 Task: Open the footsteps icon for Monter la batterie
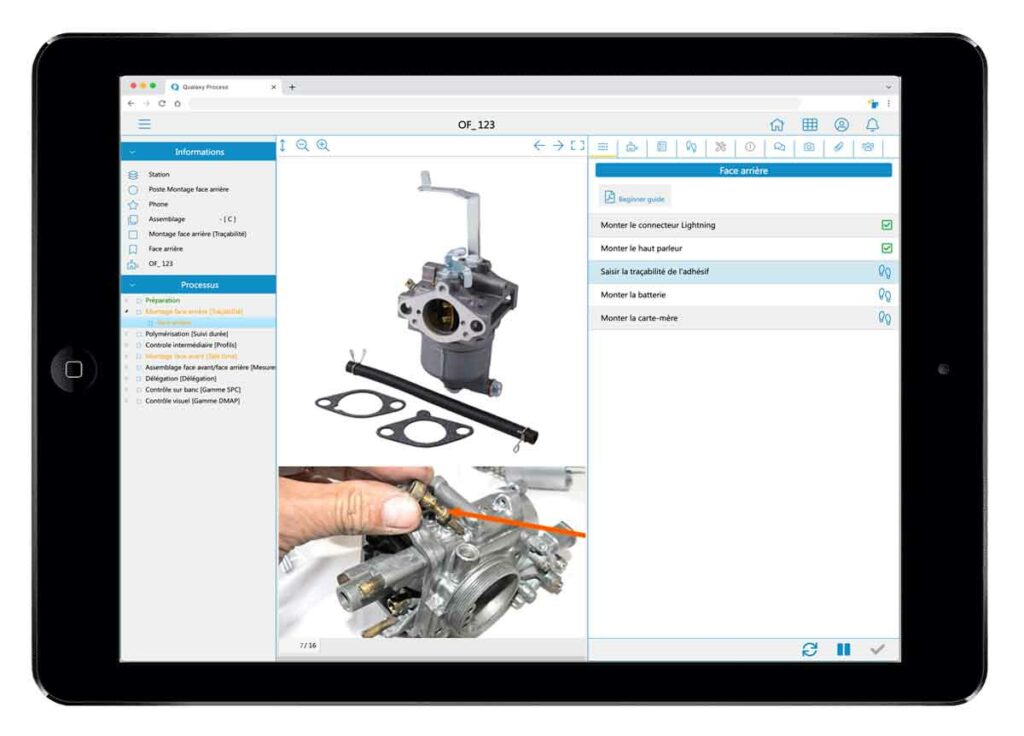885,295
